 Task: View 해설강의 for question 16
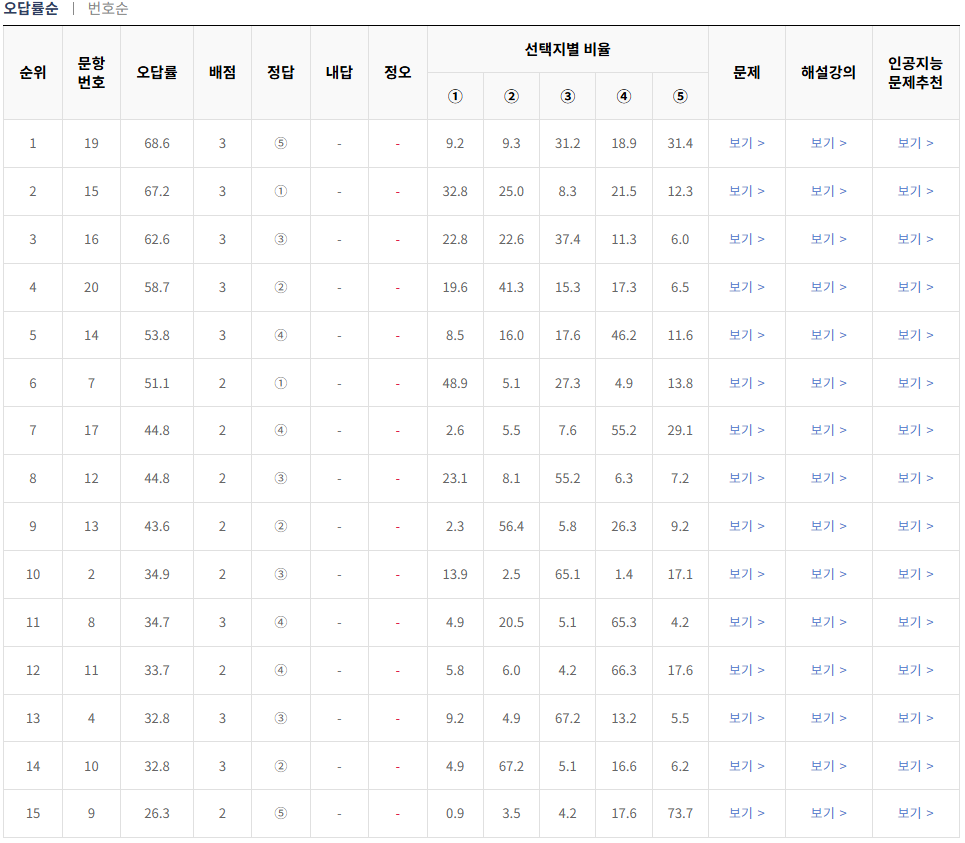(x=828, y=239)
